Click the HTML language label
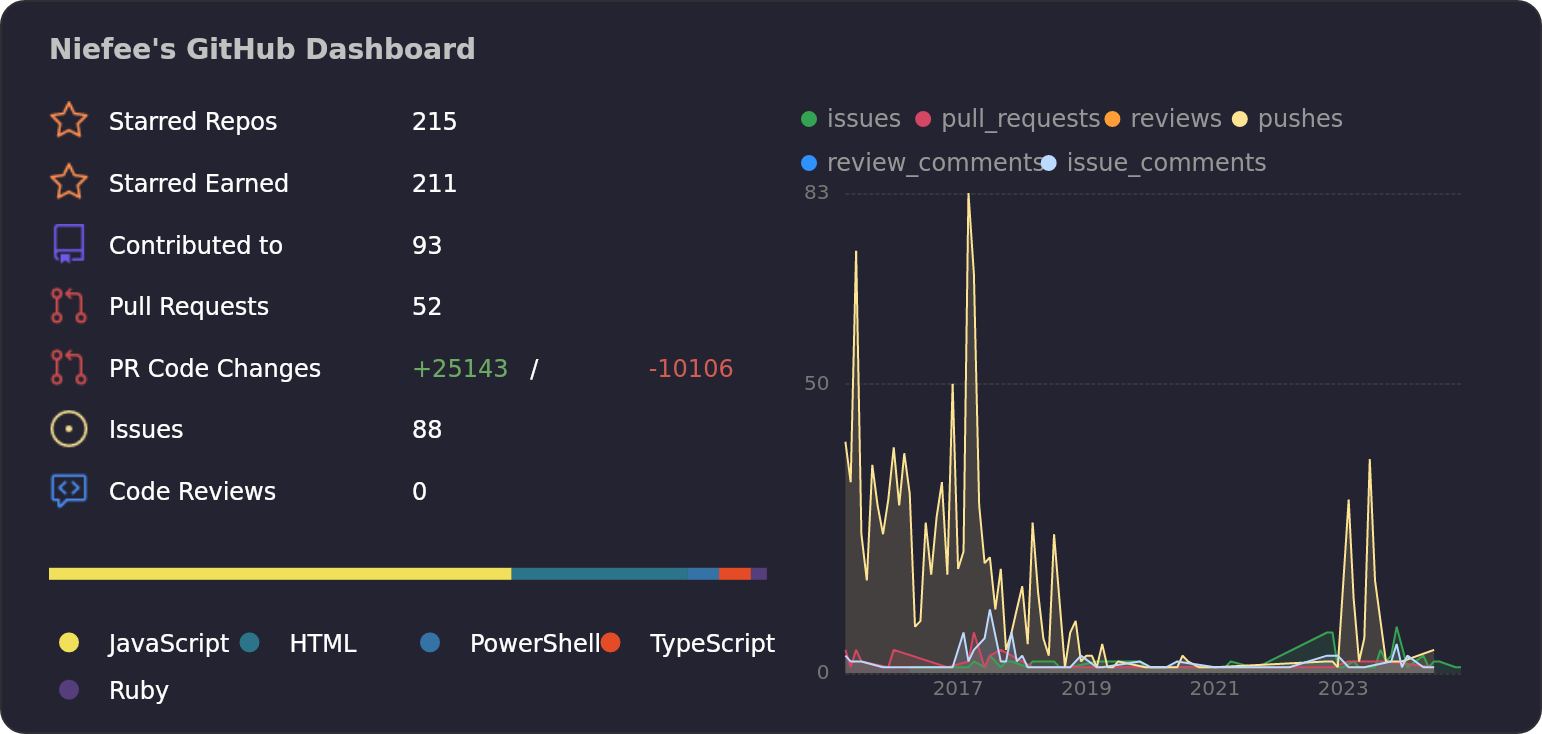Screen dimensions: 1542x734 click(323, 644)
